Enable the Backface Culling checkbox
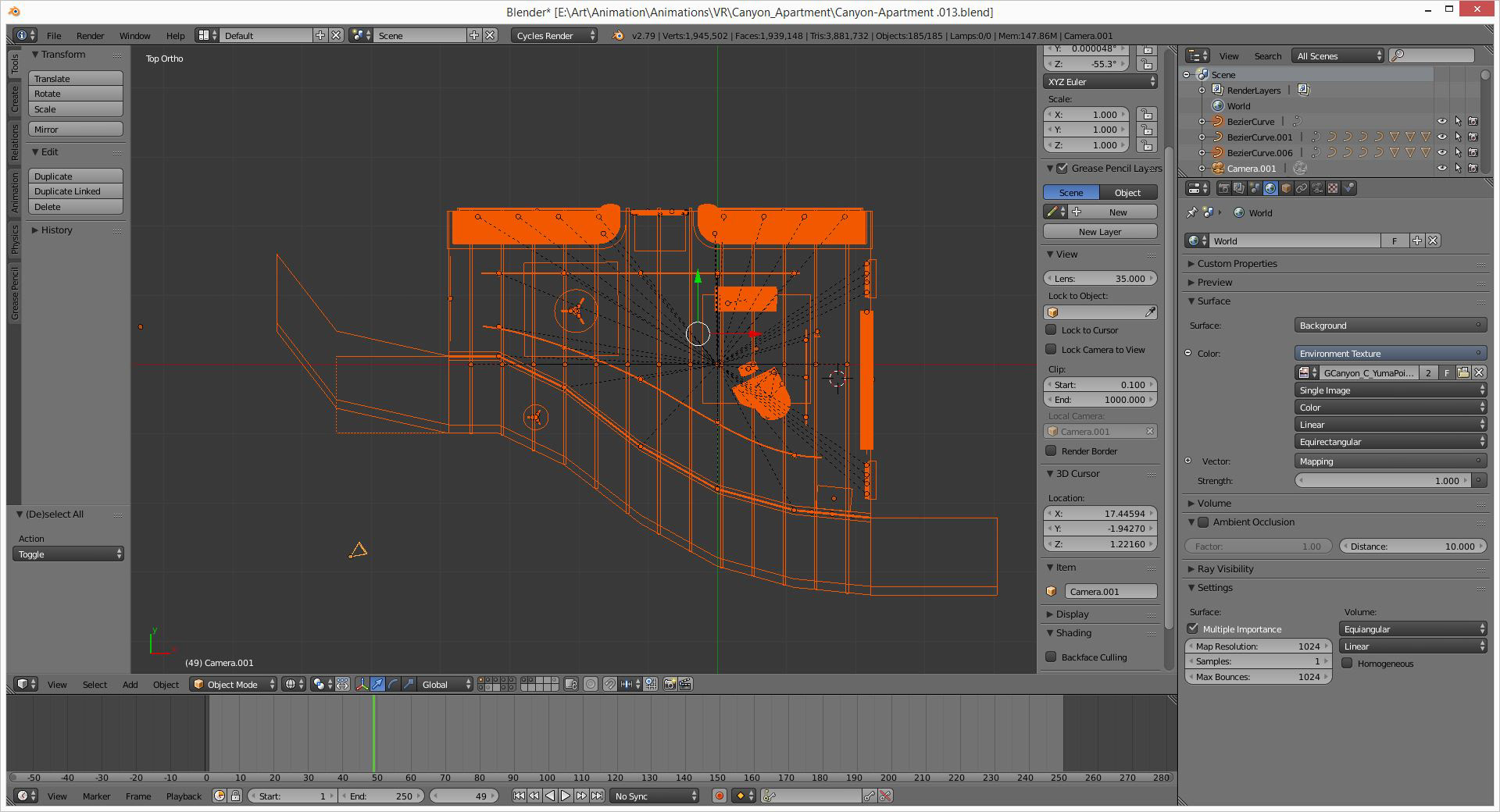This screenshot has width=1500, height=812. click(1052, 657)
